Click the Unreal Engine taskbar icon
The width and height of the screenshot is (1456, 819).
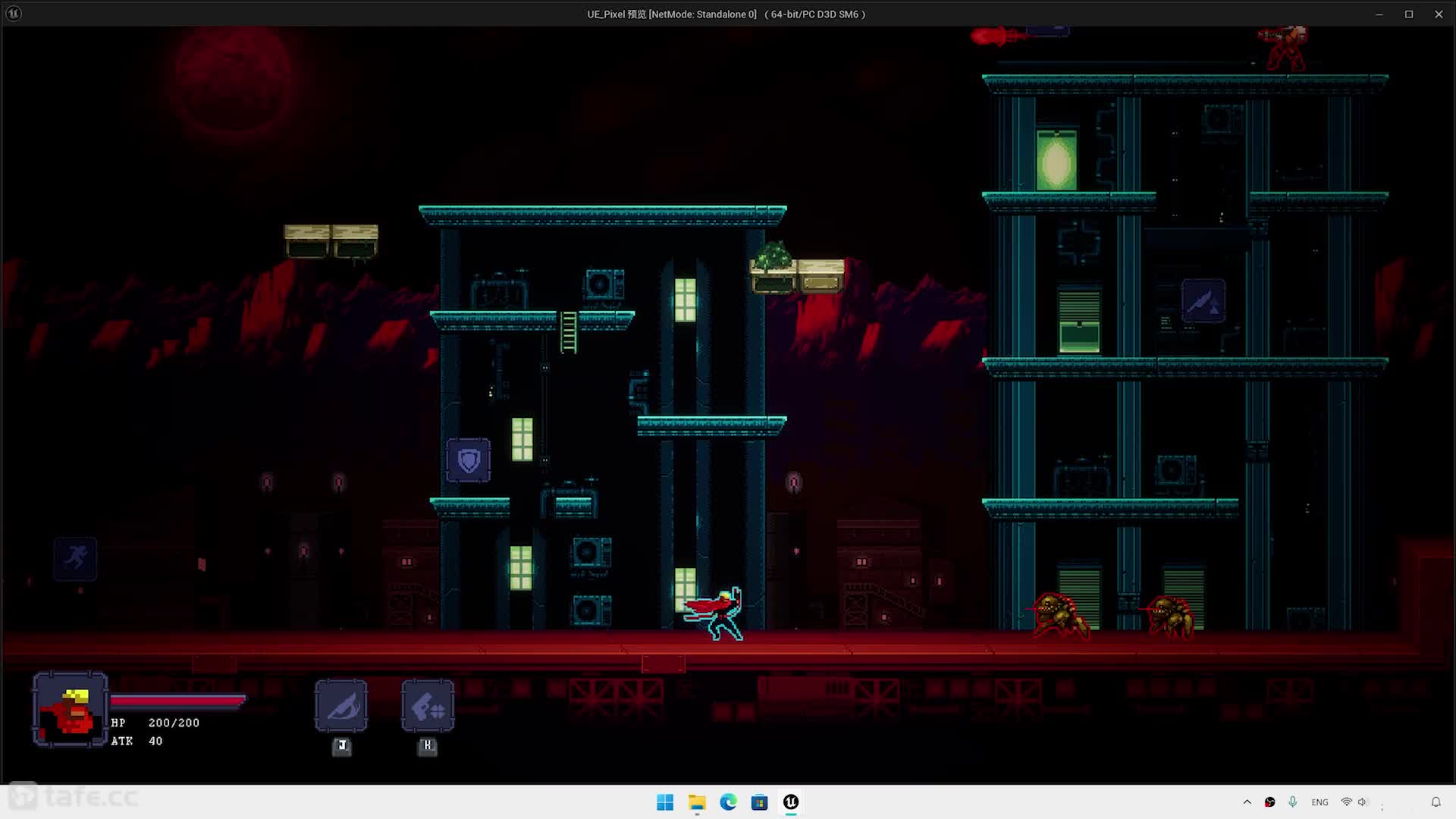pos(791,802)
